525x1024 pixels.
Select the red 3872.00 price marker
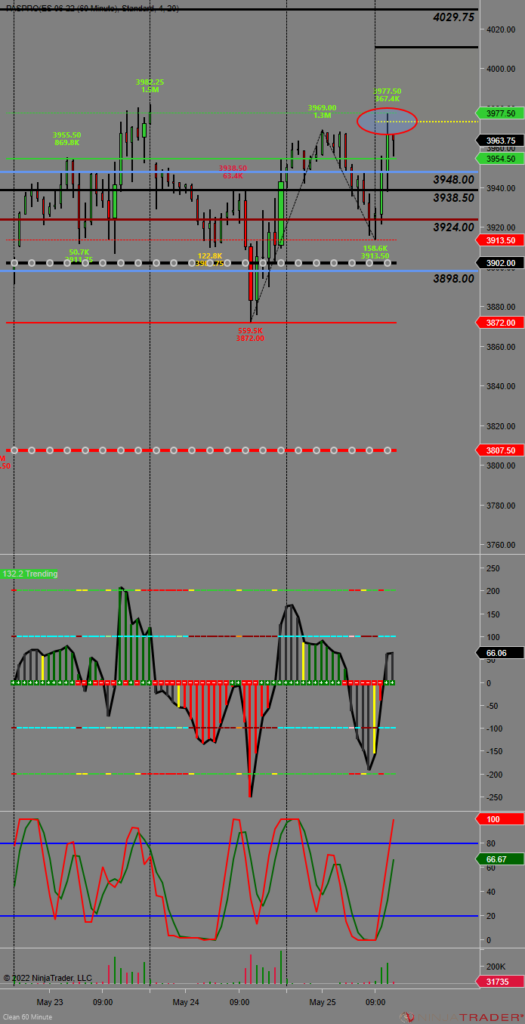click(x=501, y=323)
